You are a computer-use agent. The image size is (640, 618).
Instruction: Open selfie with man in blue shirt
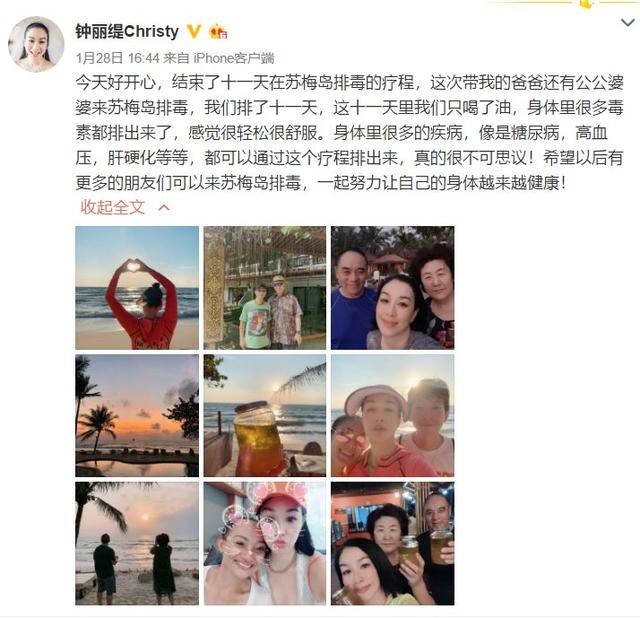(x=392, y=288)
